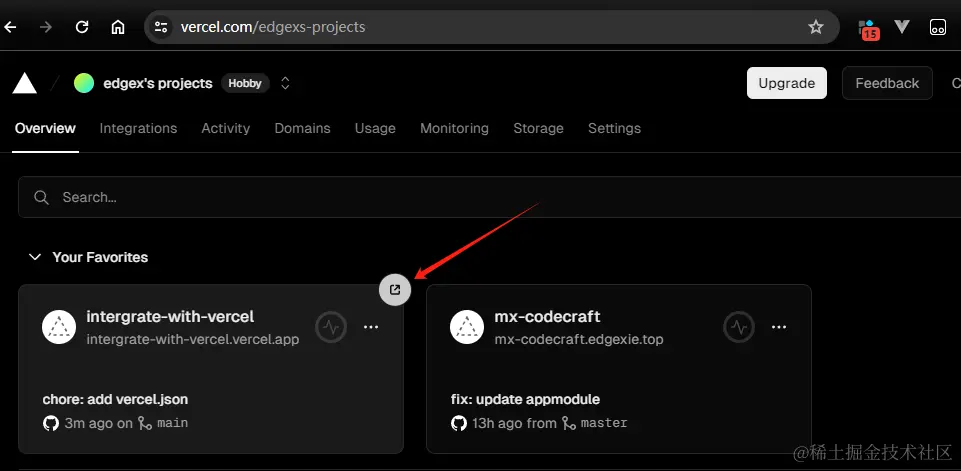
Task: Click the master branch name
Action: (x=604, y=423)
